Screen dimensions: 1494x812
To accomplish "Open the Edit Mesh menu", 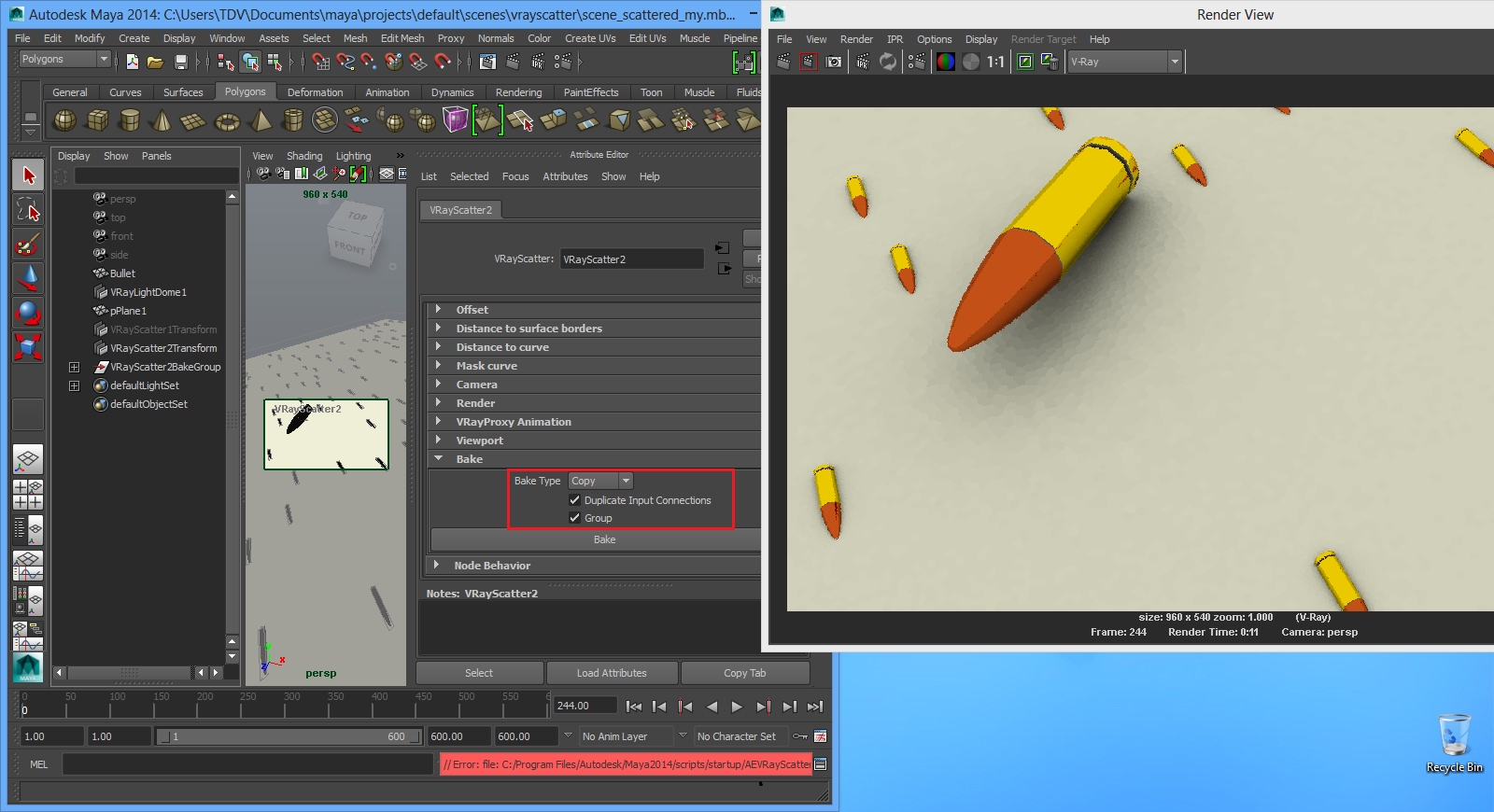I will 402,38.
